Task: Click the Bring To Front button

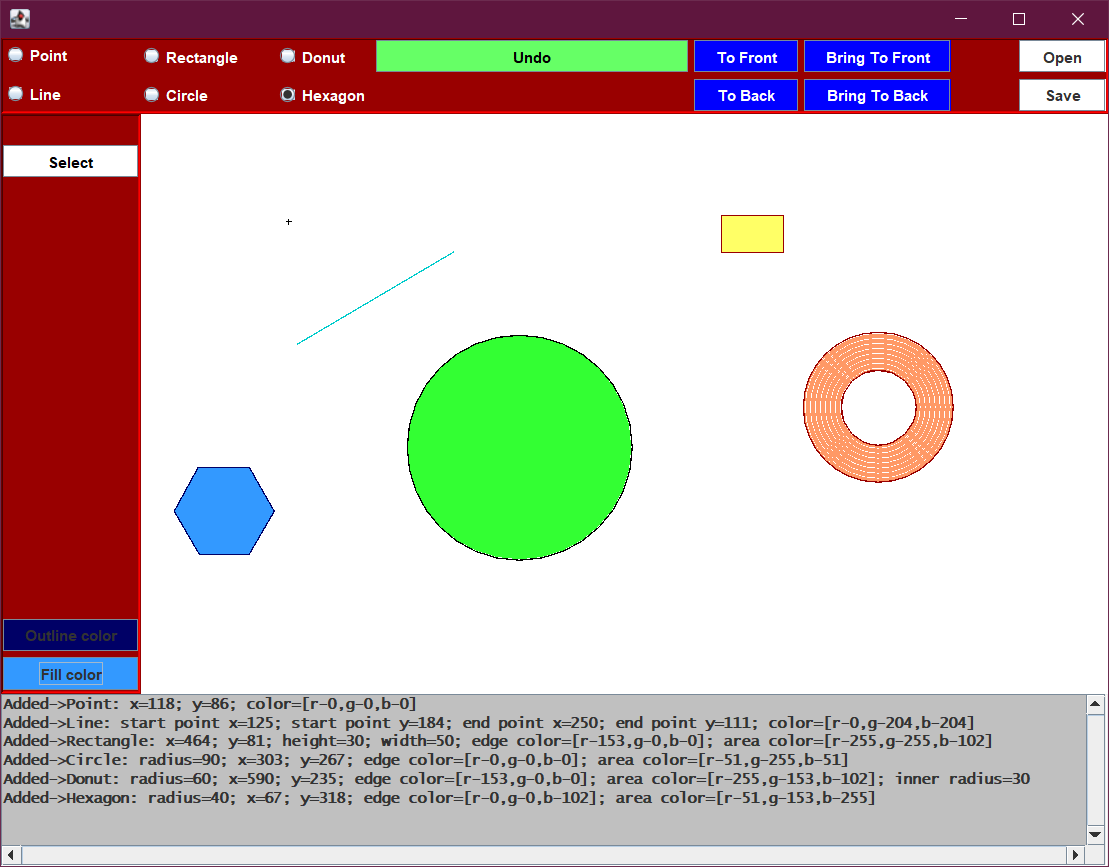Action: pyautogui.click(x=877, y=56)
